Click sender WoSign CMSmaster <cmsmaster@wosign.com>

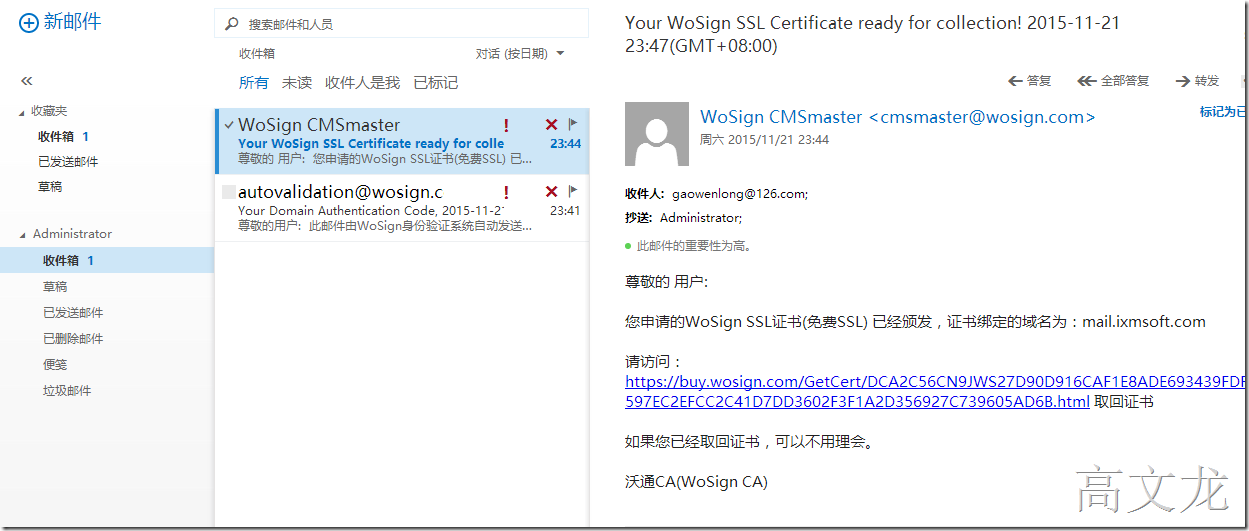click(x=898, y=117)
